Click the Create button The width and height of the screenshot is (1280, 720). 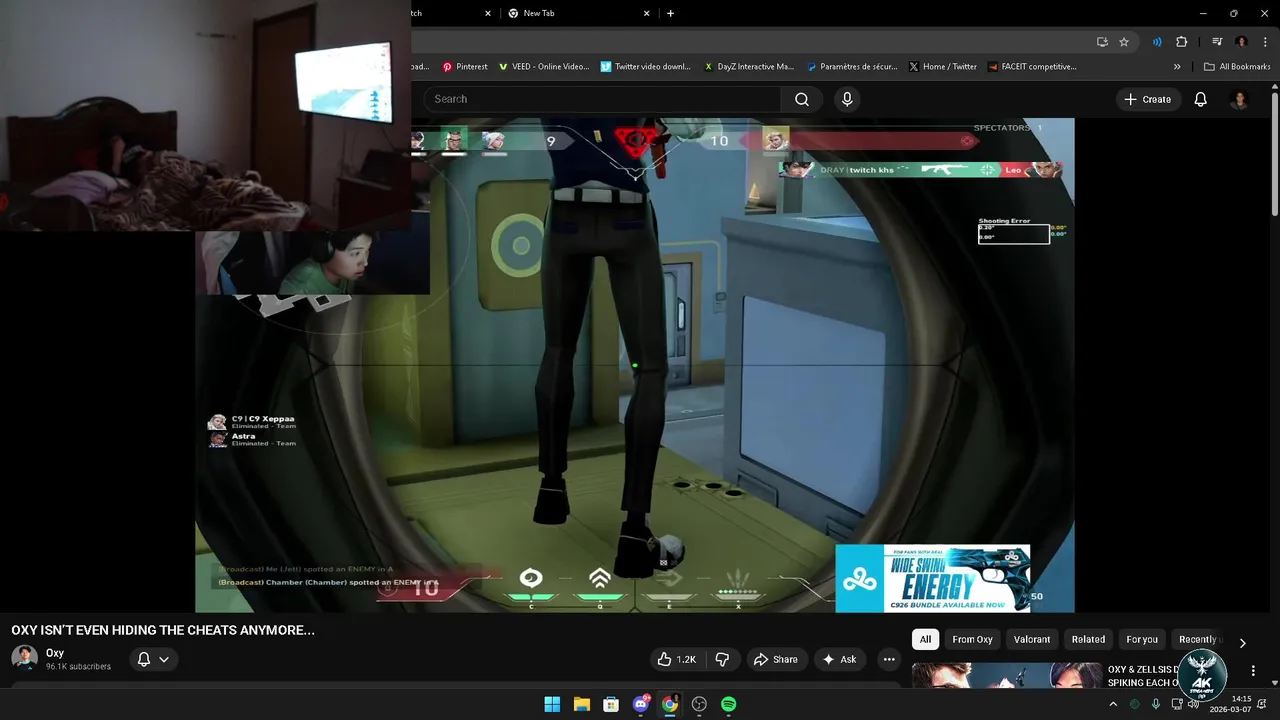[x=1148, y=99]
